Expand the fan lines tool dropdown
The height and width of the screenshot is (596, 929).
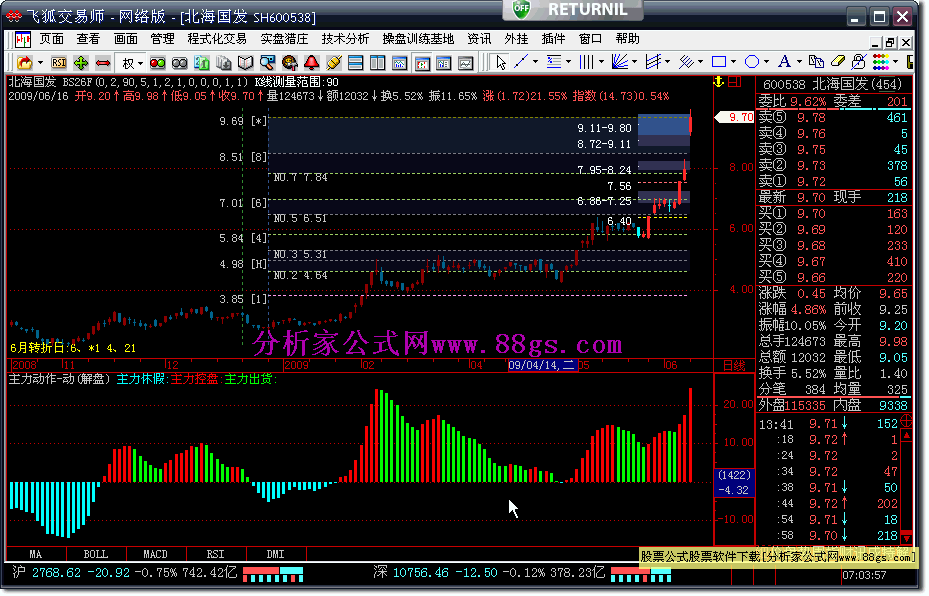pos(634,62)
